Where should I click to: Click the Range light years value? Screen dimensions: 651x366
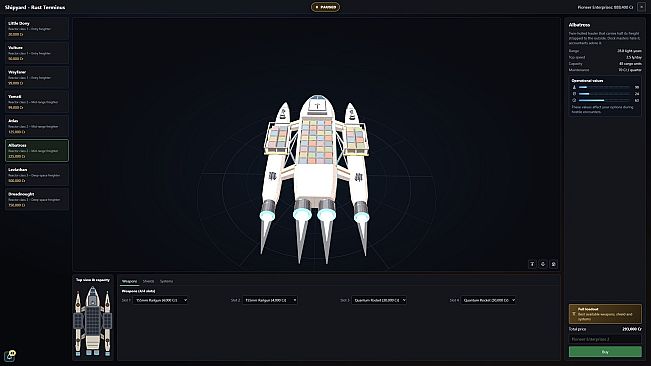pos(629,51)
